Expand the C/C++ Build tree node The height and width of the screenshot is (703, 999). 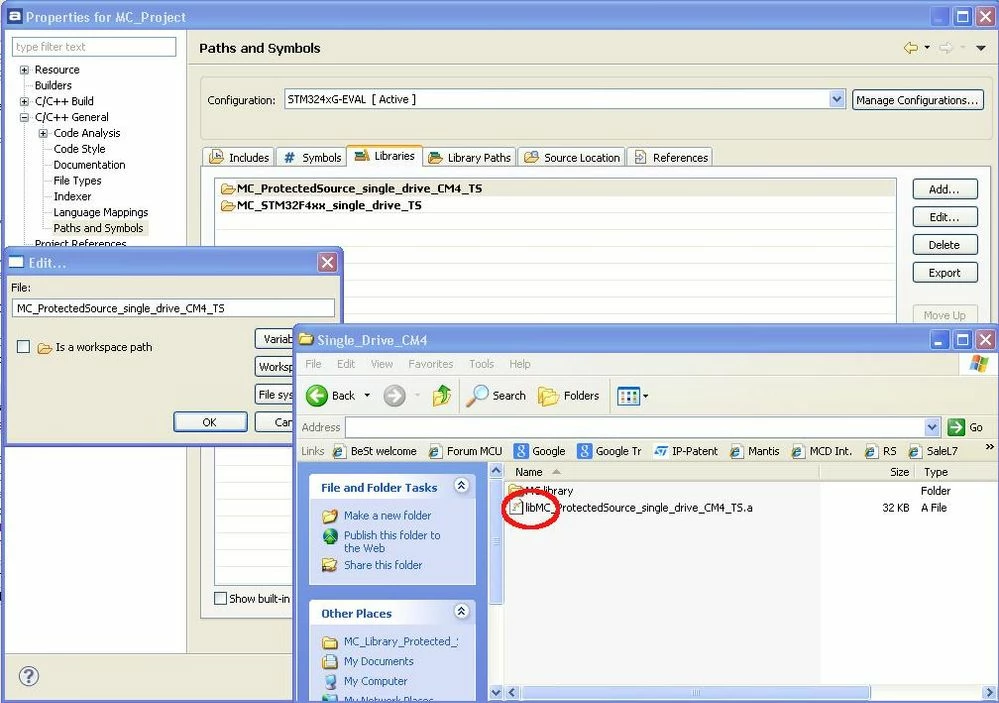[x=24, y=101]
